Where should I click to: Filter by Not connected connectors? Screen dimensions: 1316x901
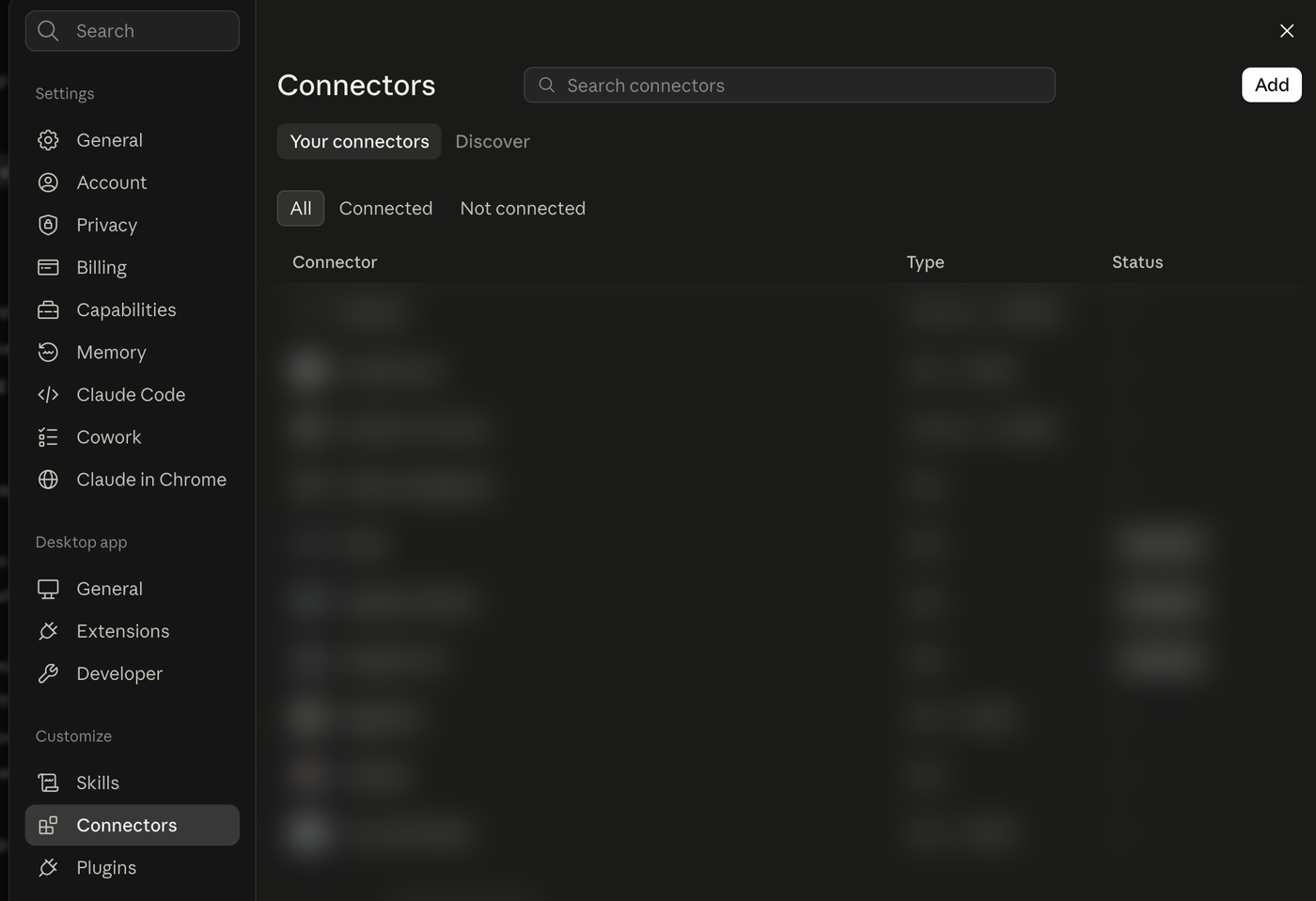523,208
